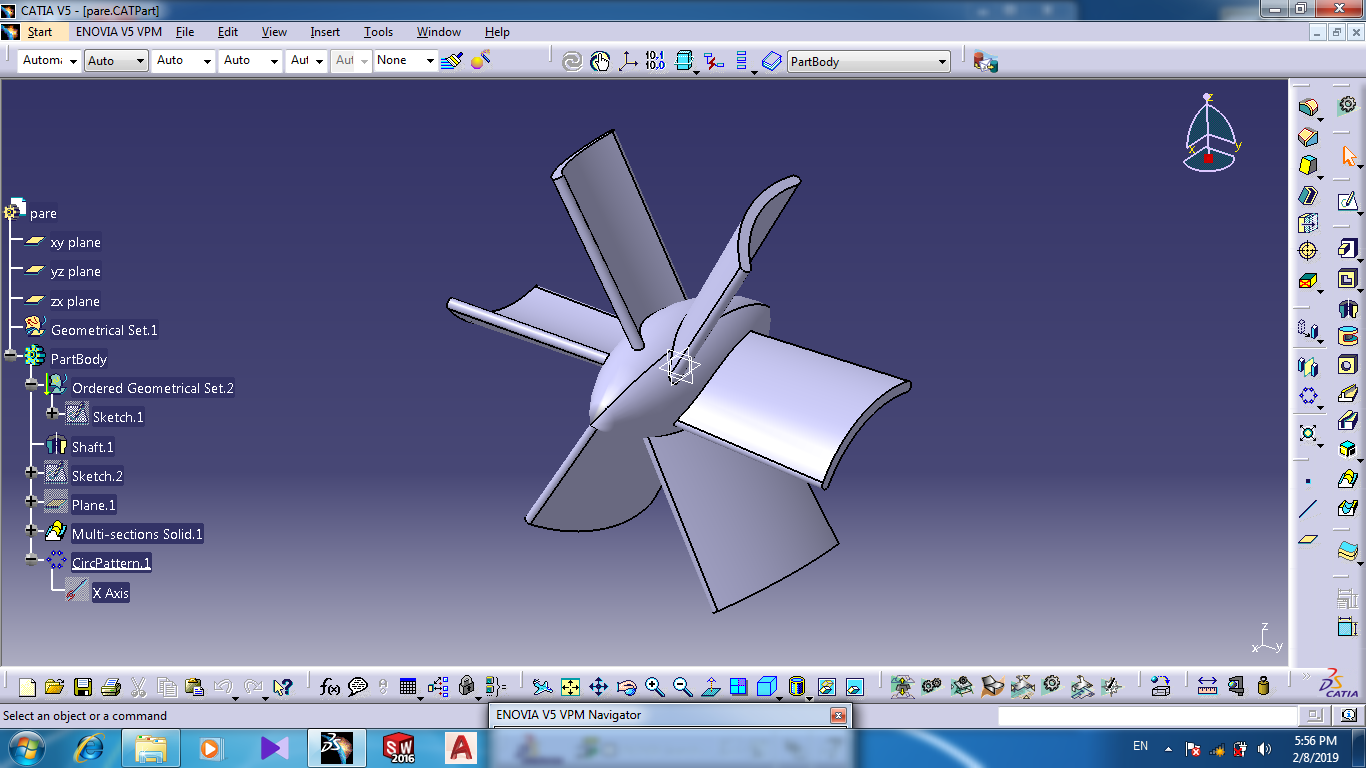1366x768 pixels.
Task: Click the Measure Between icon
Action: point(1207,687)
